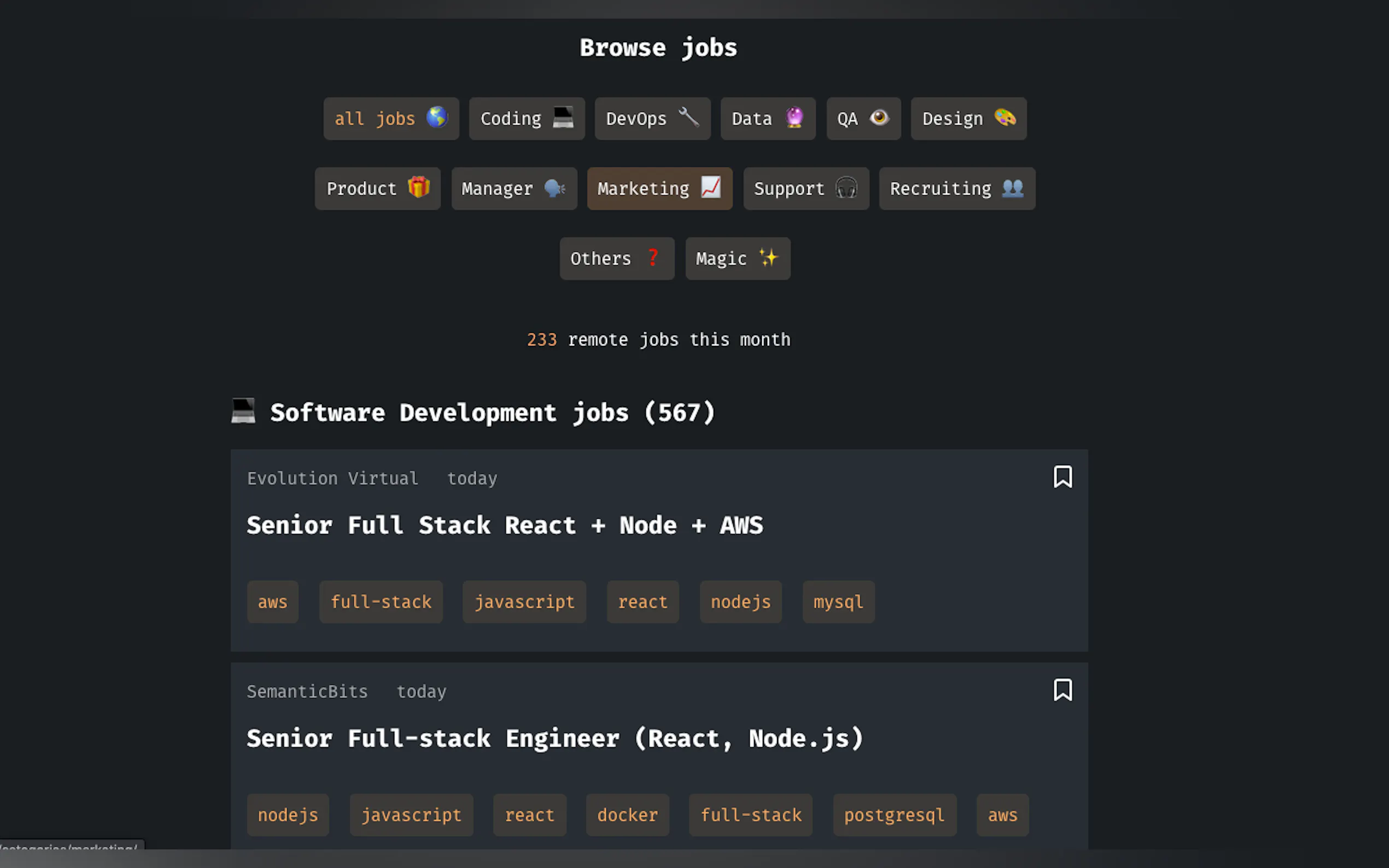
Task: Open the Manager jobs category
Action: point(513,189)
